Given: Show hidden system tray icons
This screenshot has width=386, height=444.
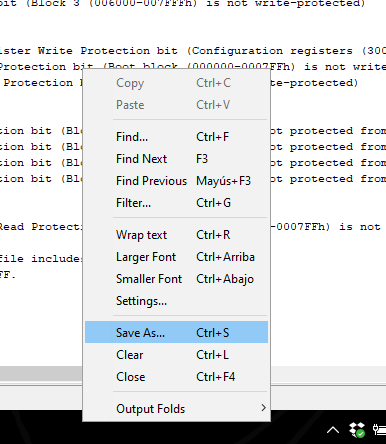Looking at the screenshot, I should coord(333,430).
